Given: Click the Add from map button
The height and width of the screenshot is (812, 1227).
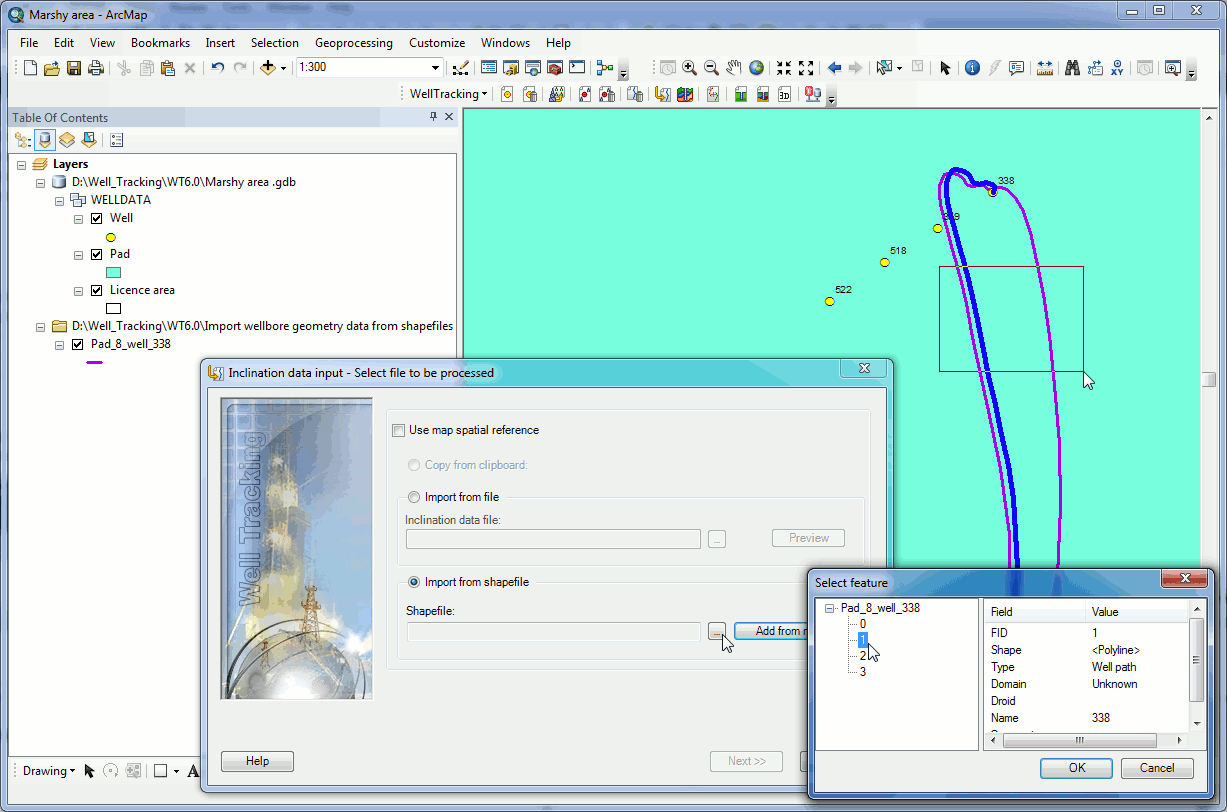Looking at the screenshot, I should tap(770, 631).
